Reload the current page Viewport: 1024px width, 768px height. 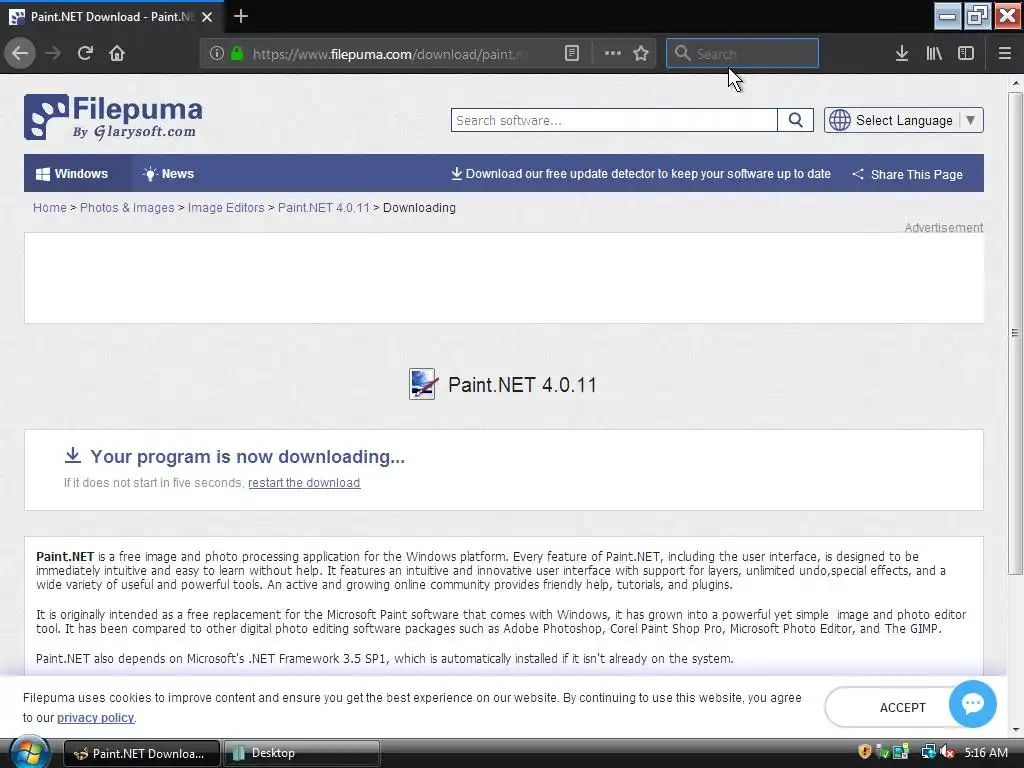(x=85, y=53)
